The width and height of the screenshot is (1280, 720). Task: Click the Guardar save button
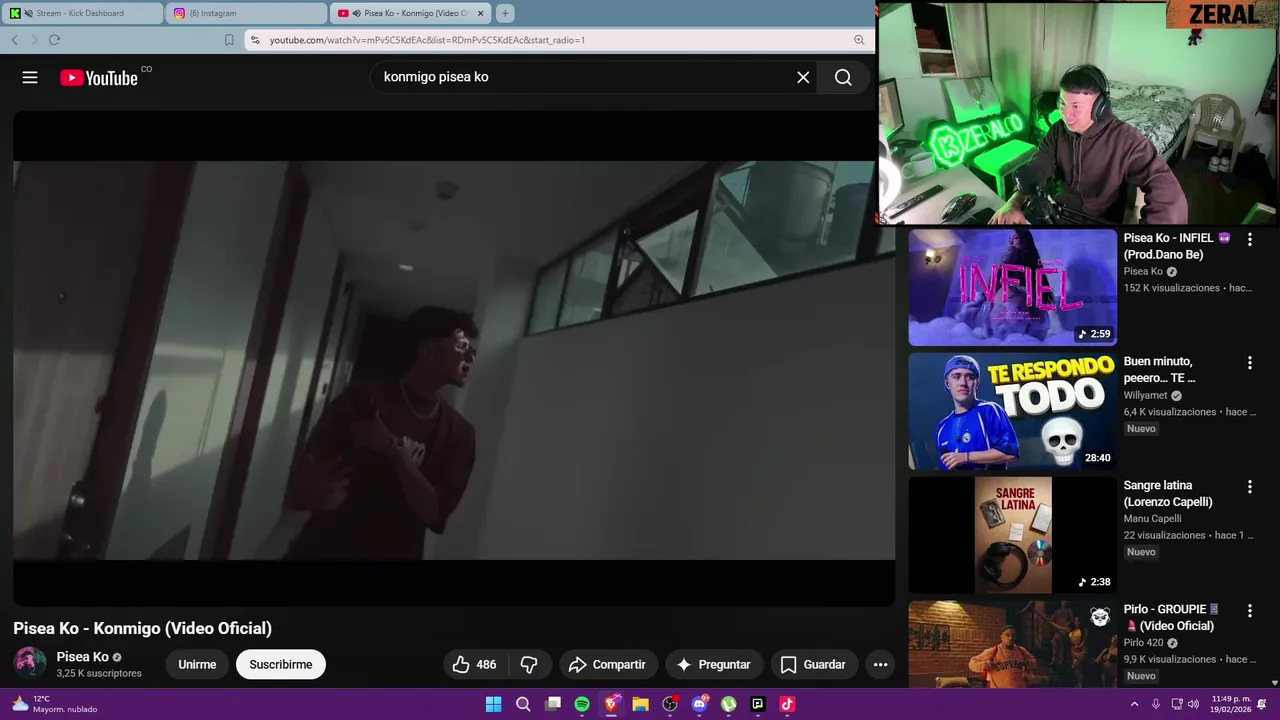pyautogui.click(x=813, y=664)
